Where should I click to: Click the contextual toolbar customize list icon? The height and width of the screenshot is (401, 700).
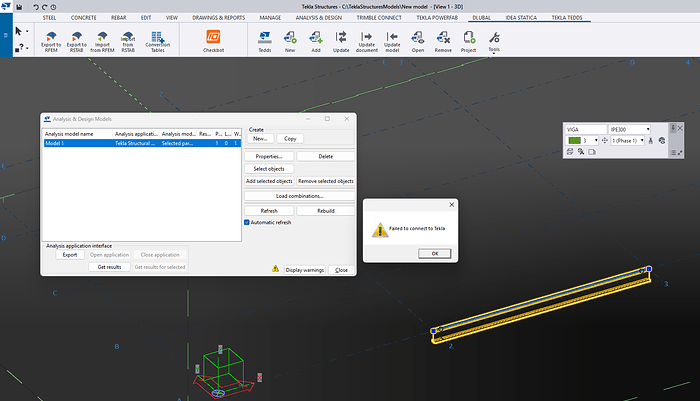point(673,153)
